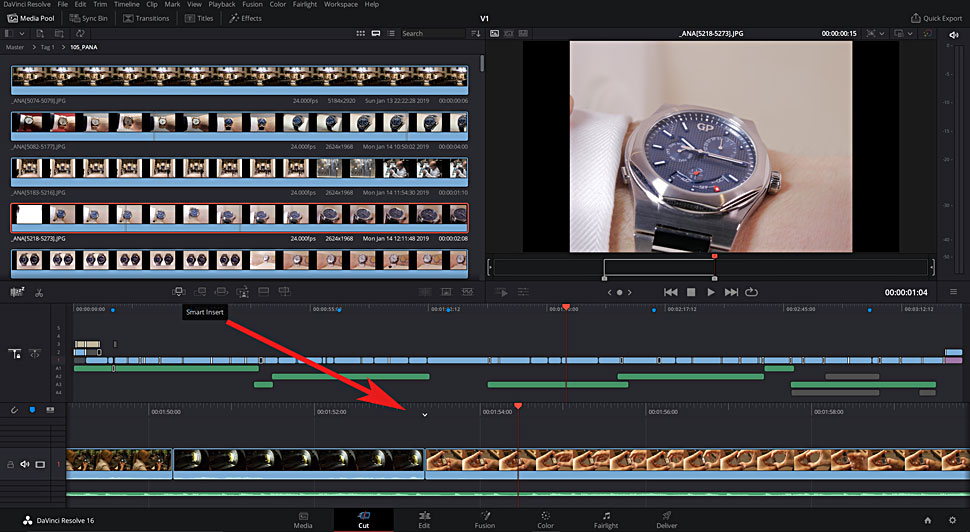This screenshot has height=532, width=970.
Task: Select the Split clips scissors icon
Action: (39, 293)
